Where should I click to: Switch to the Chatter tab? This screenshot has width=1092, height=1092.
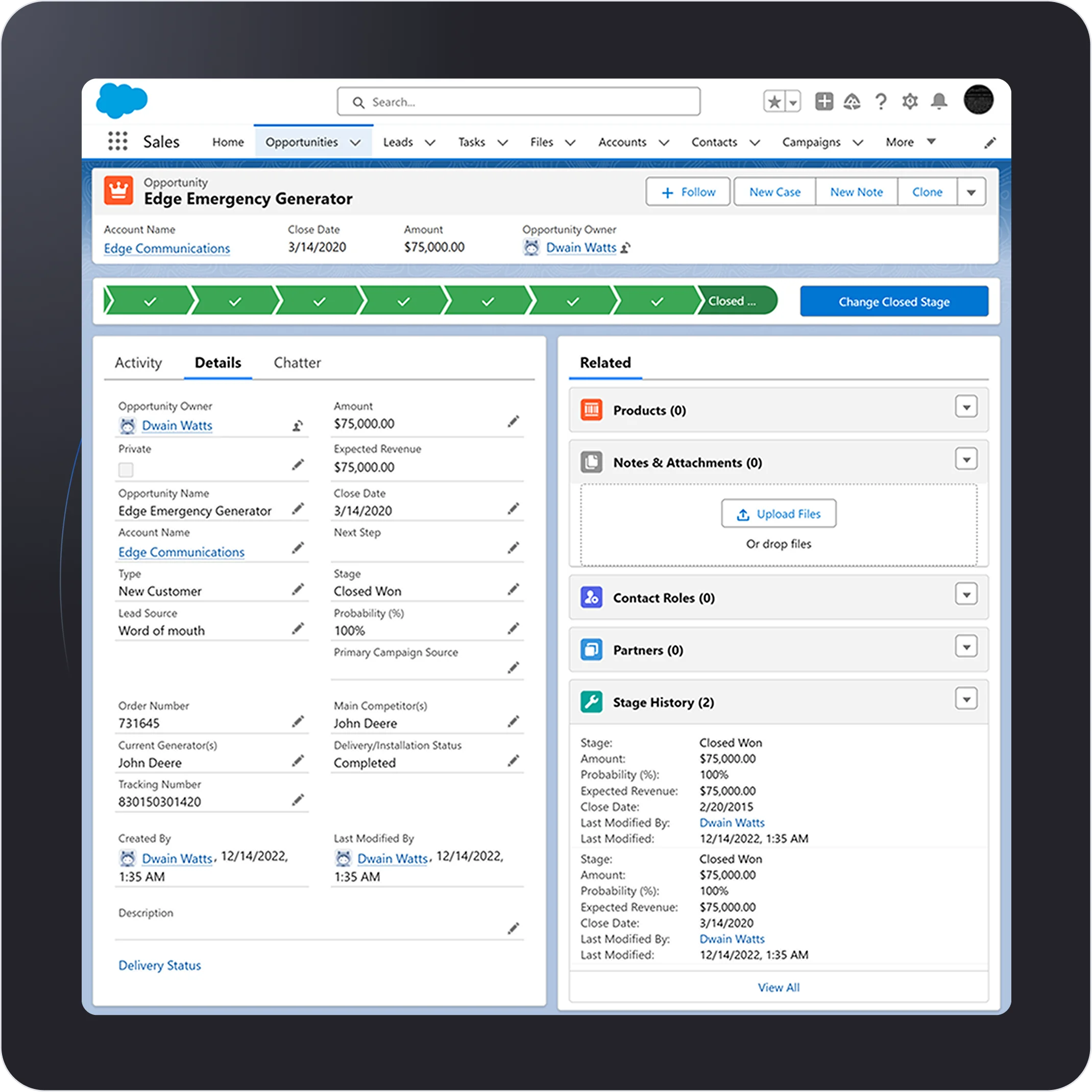(297, 363)
